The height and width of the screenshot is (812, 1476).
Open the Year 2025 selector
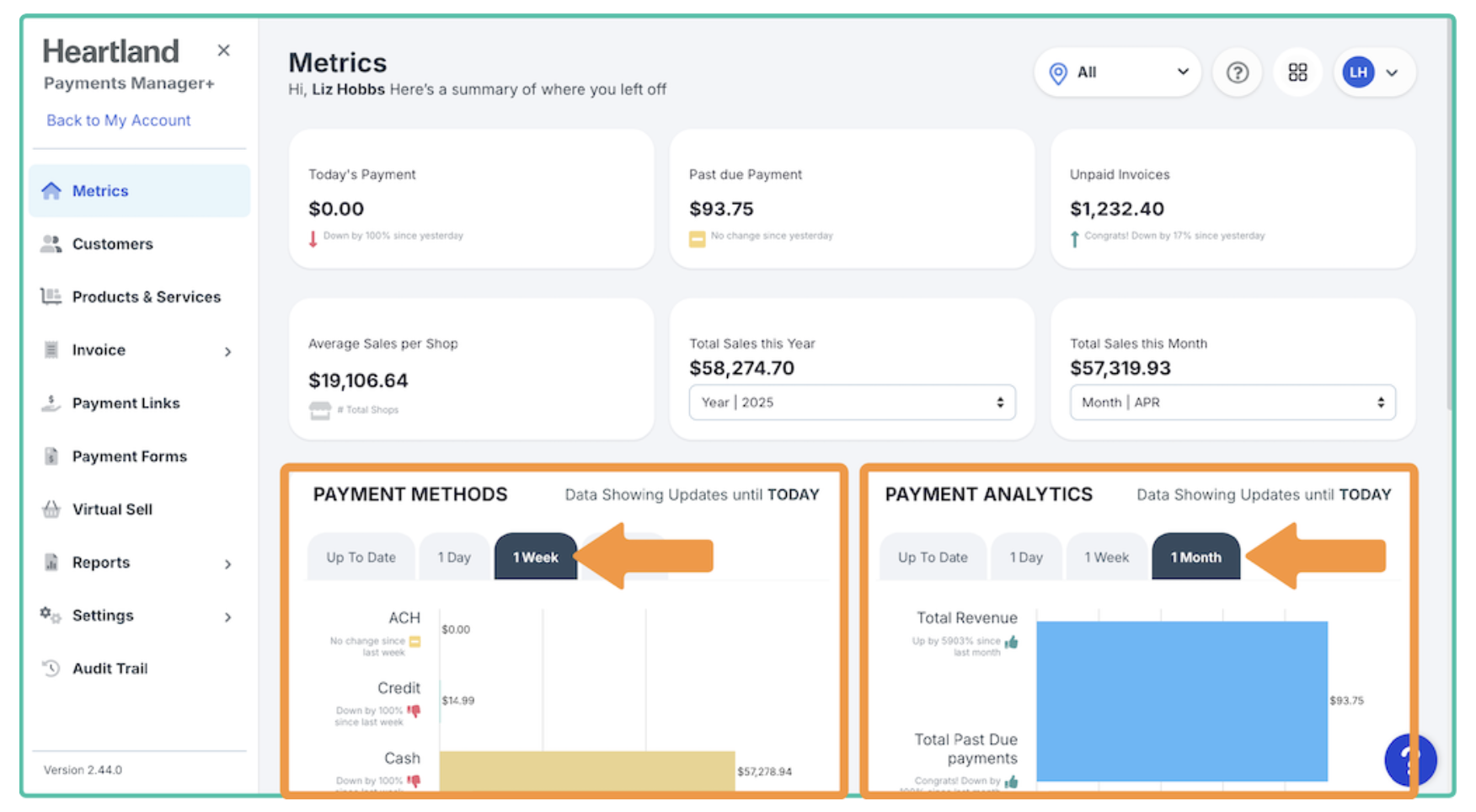coord(852,403)
